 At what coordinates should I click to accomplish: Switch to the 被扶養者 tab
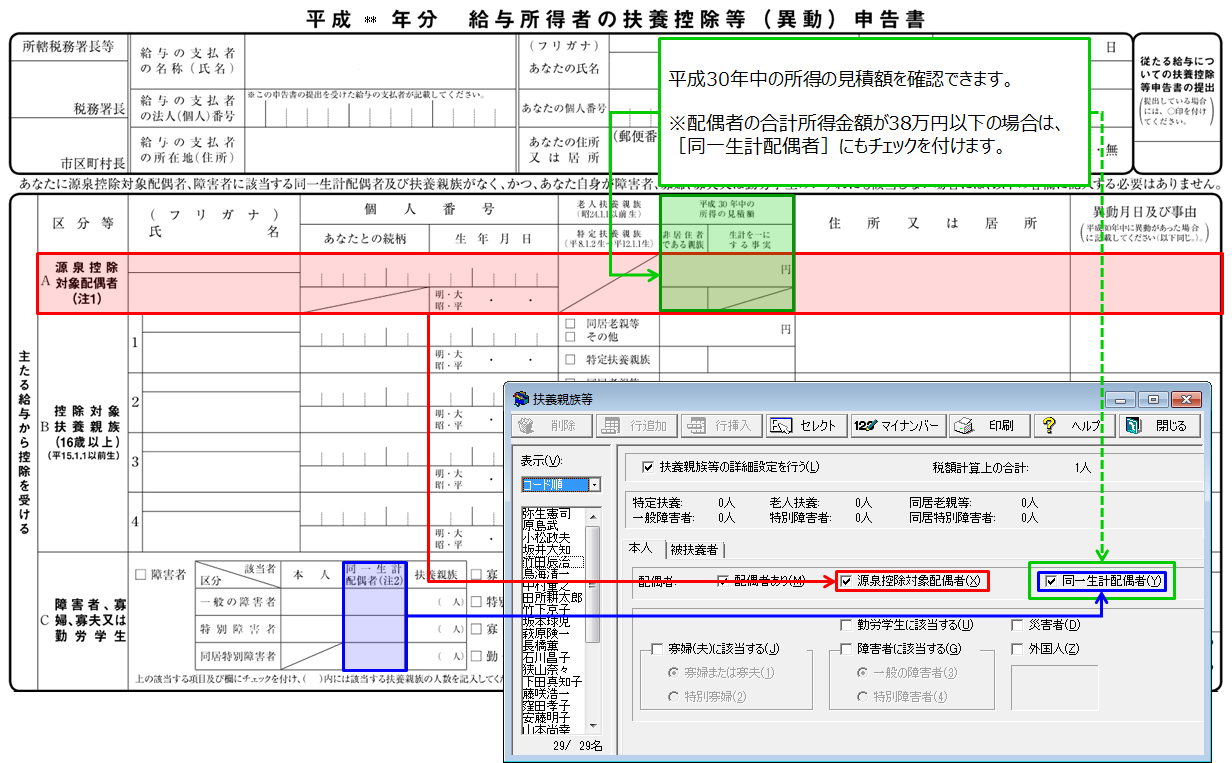click(697, 549)
